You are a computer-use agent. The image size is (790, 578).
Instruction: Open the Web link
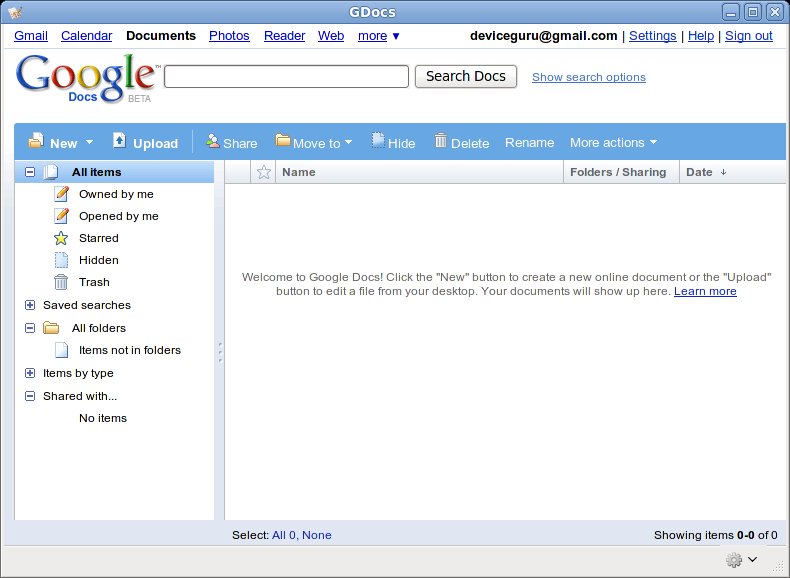coord(331,36)
